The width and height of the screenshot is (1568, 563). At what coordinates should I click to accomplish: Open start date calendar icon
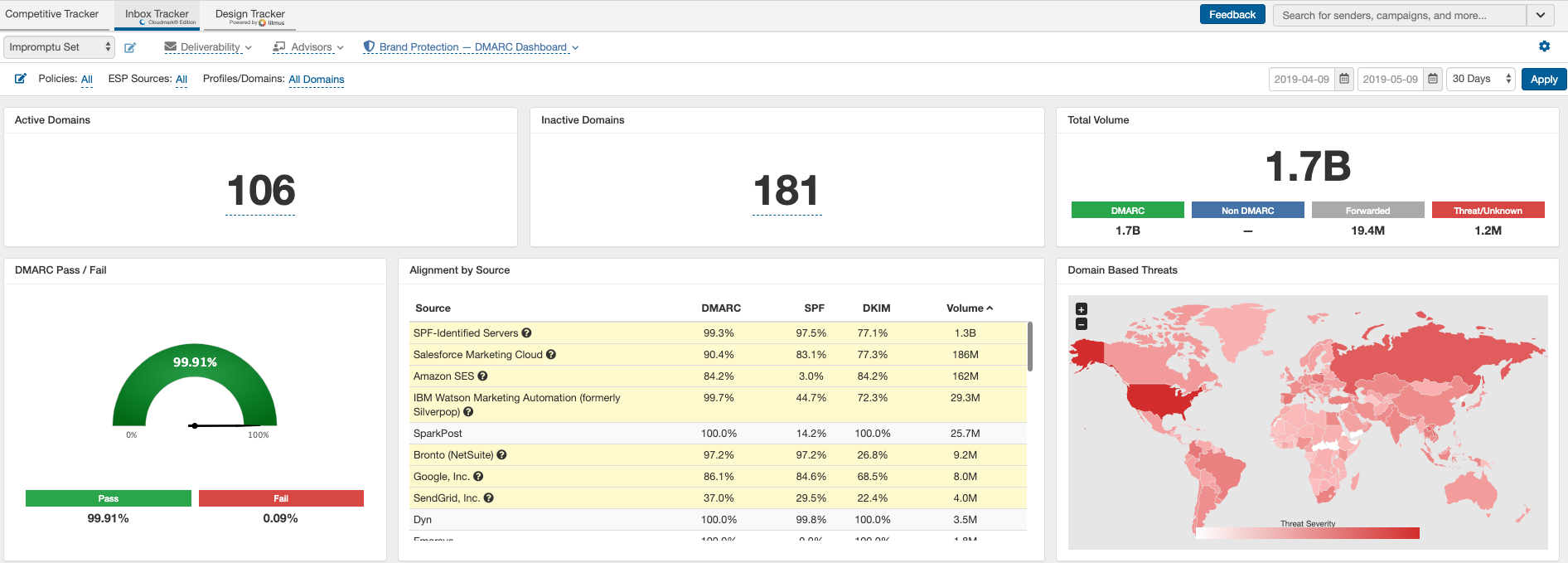point(1344,80)
